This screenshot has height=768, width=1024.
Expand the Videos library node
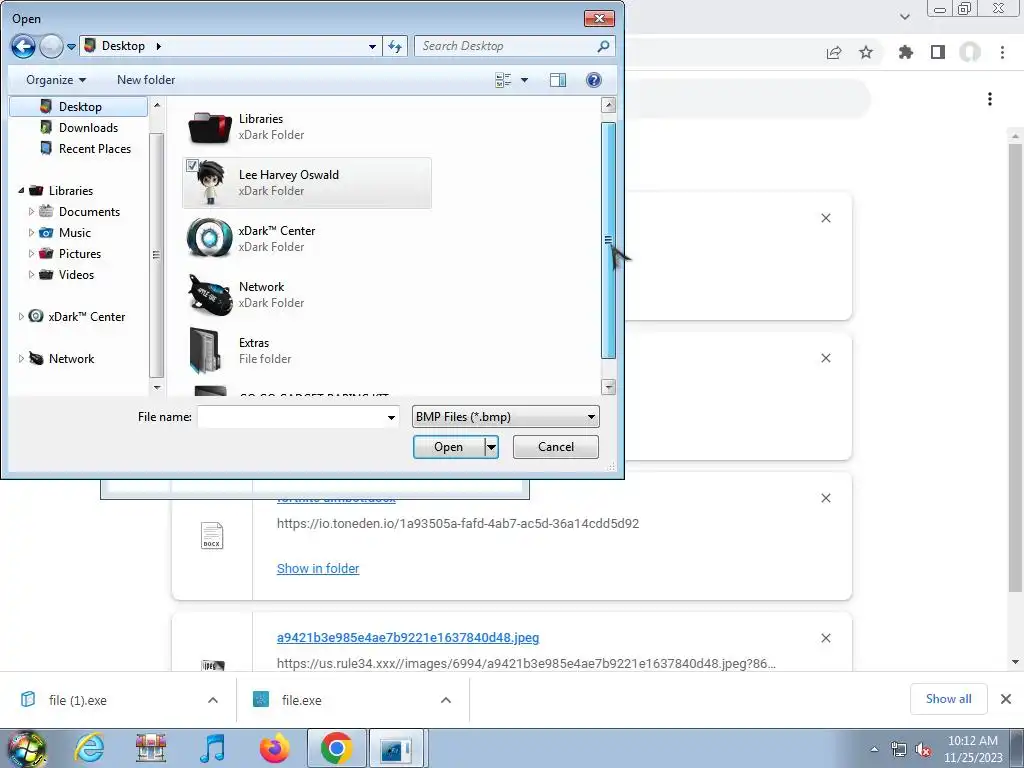tap(31, 274)
